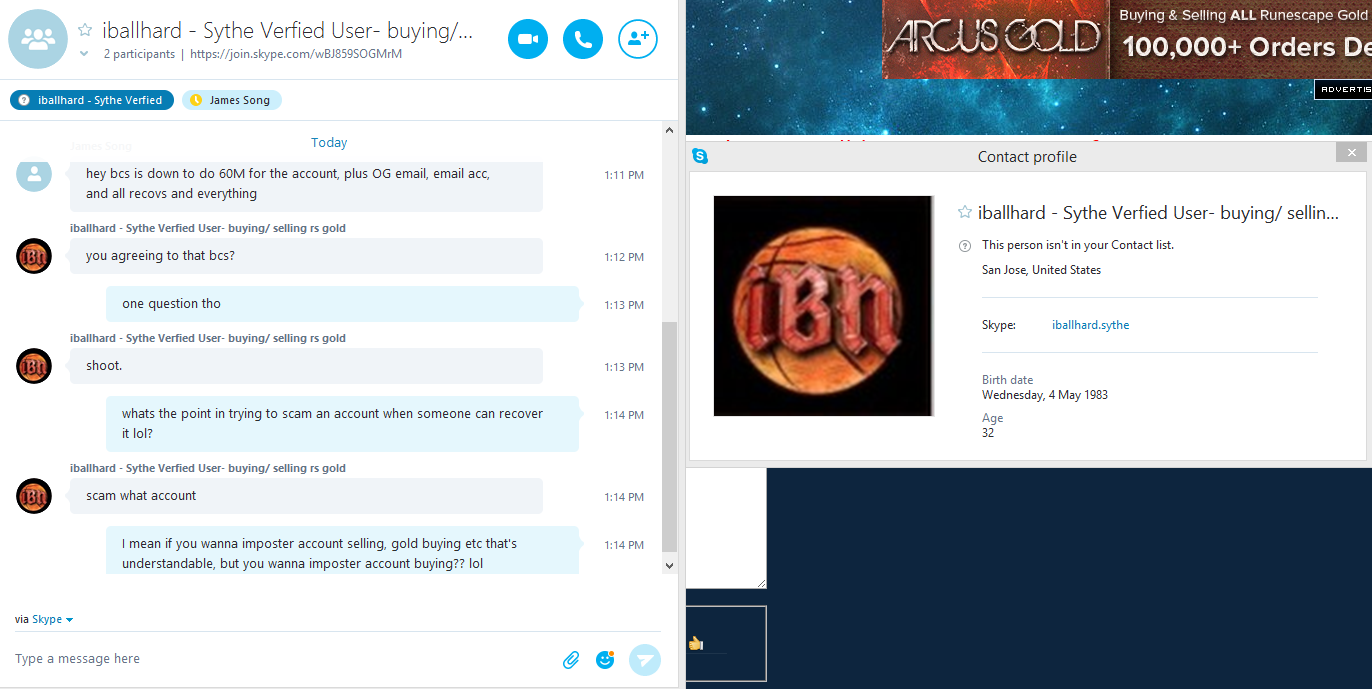Click 'San Jose, United States' location text
Viewport: 1372px width, 689px height.
tap(1041, 270)
